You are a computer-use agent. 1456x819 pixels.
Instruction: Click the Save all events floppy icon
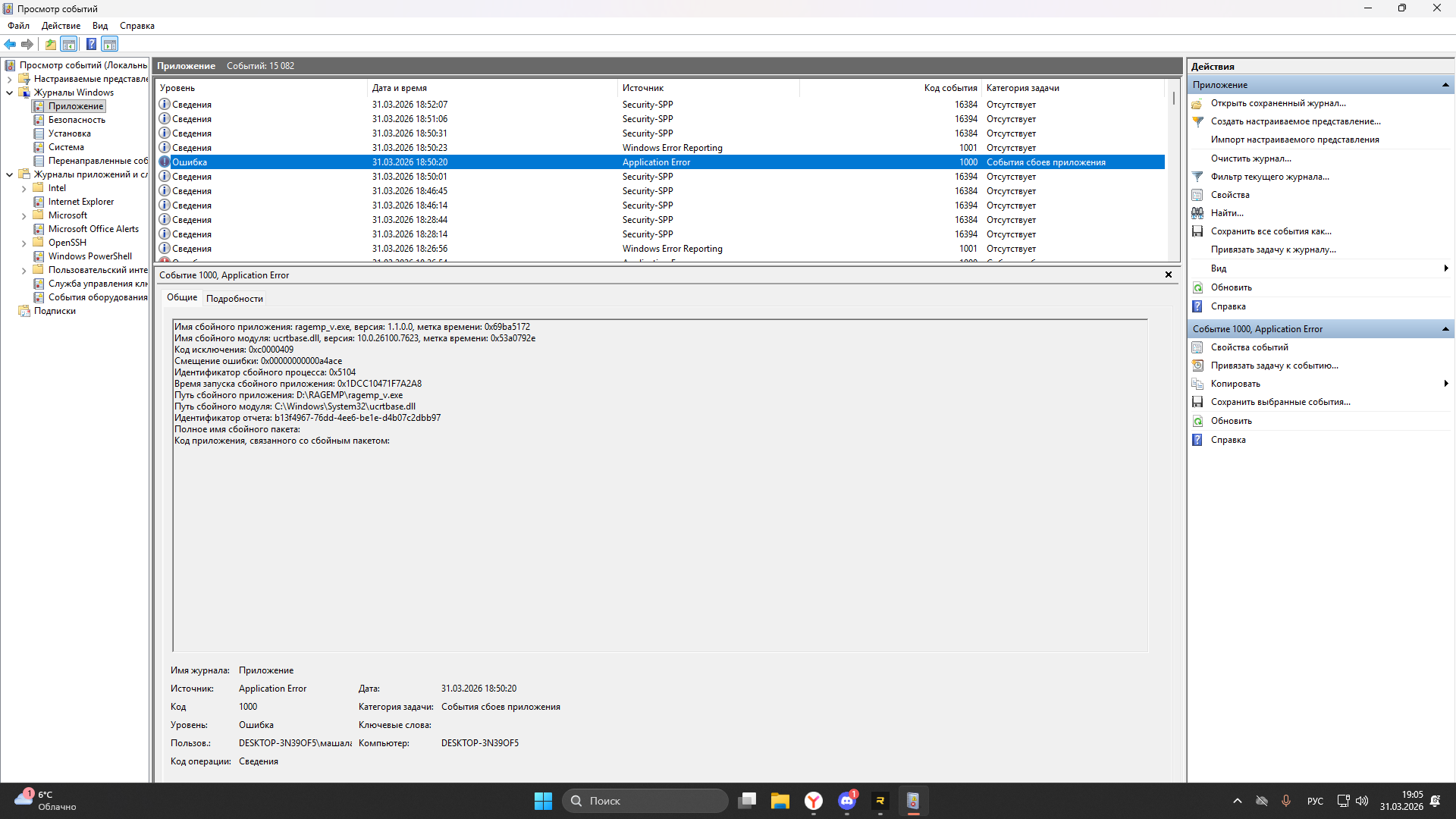tap(1197, 231)
